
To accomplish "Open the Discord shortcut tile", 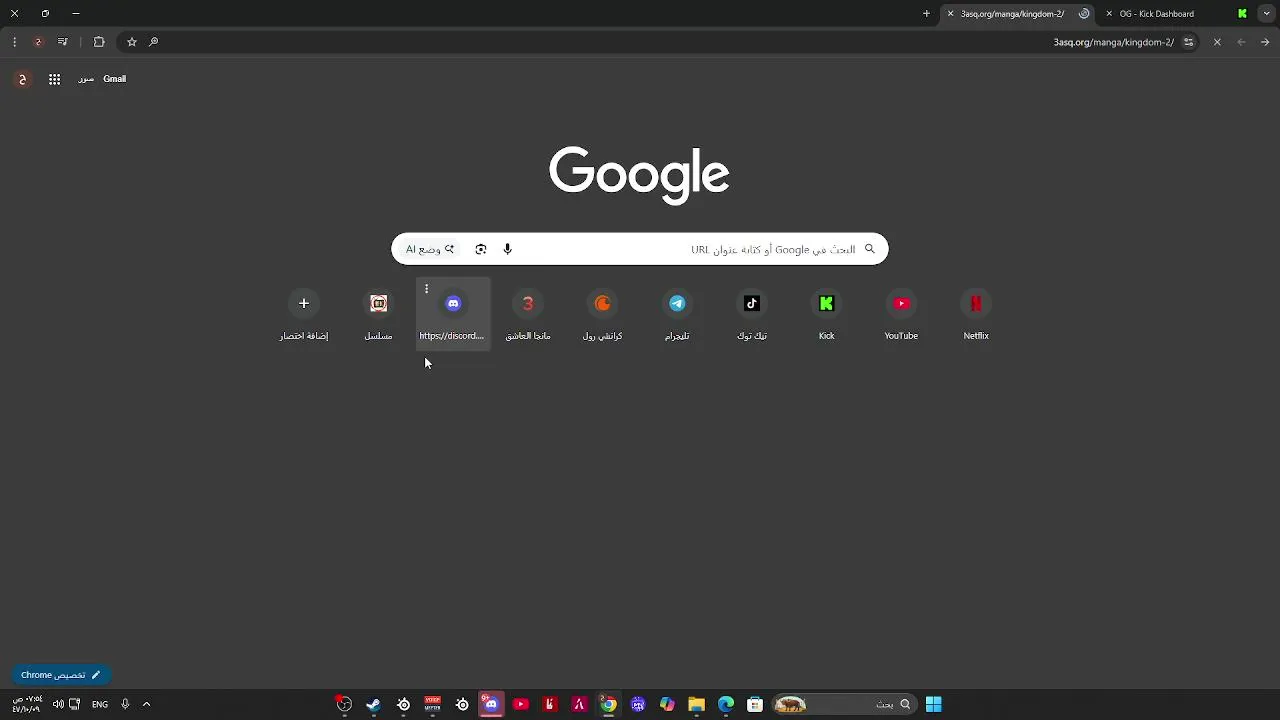I will [453, 314].
